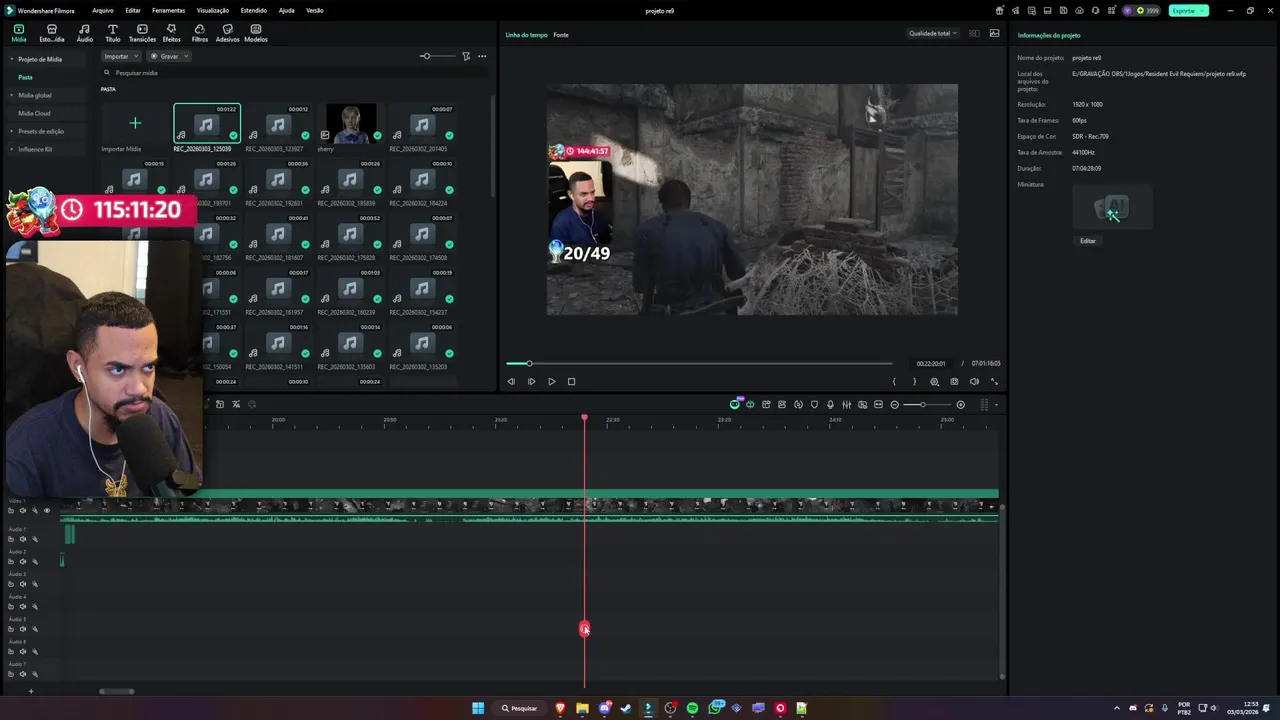Open Spotify from the taskbar

tap(692, 708)
